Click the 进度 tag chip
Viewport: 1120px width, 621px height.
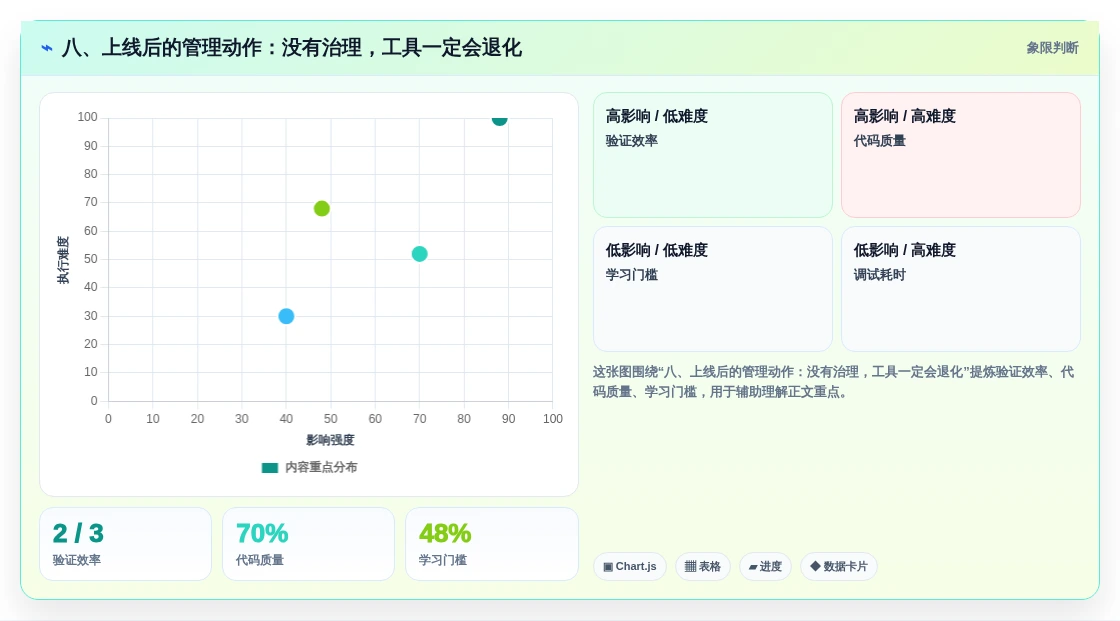(x=765, y=566)
